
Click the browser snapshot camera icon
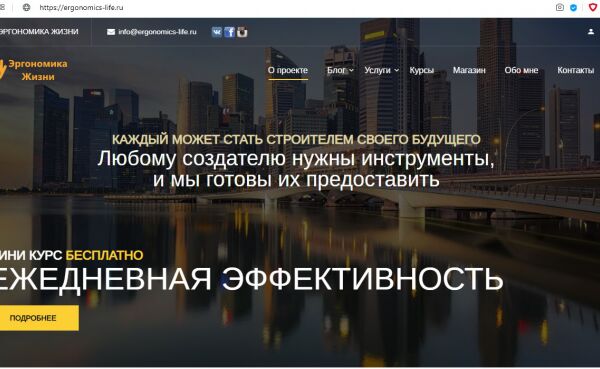tap(559, 7)
